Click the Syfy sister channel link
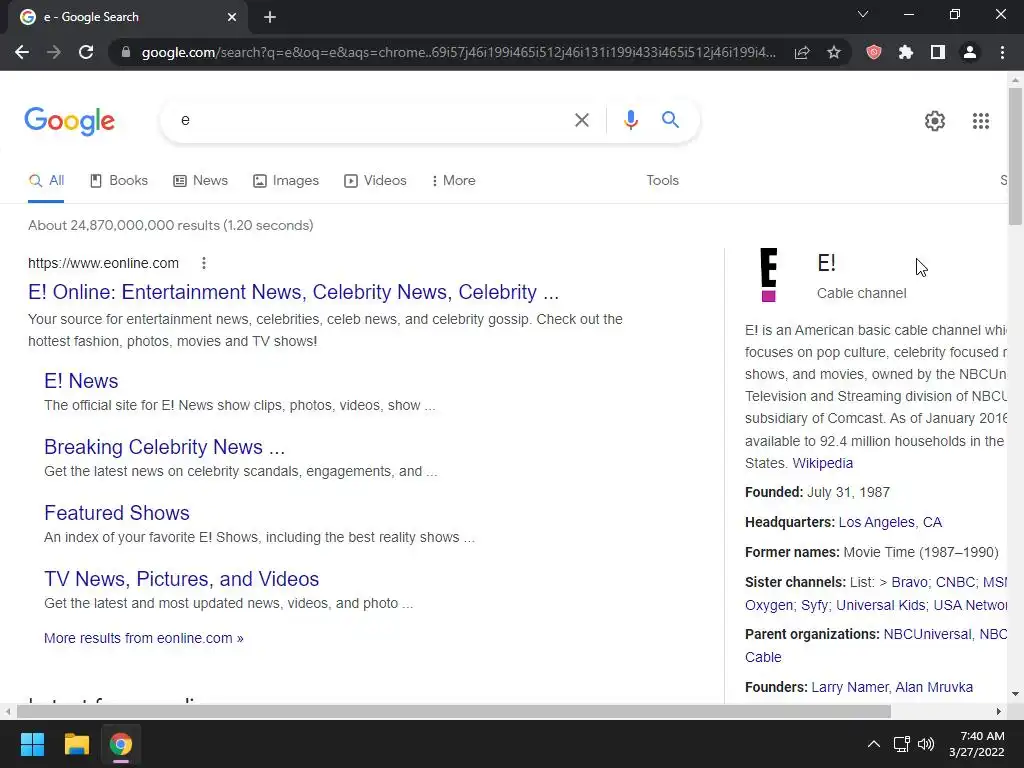Screen dimensions: 1024x768 tap(814, 605)
